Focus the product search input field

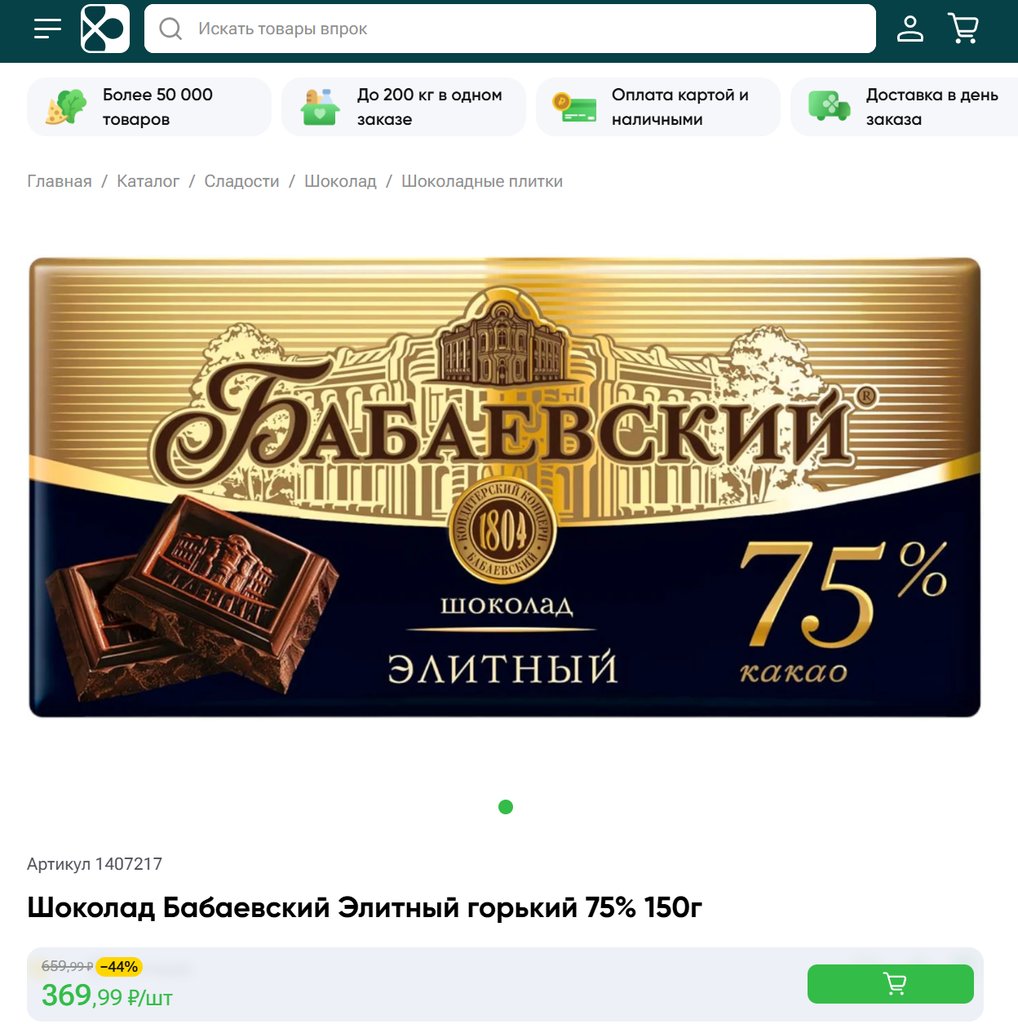tap(510, 29)
